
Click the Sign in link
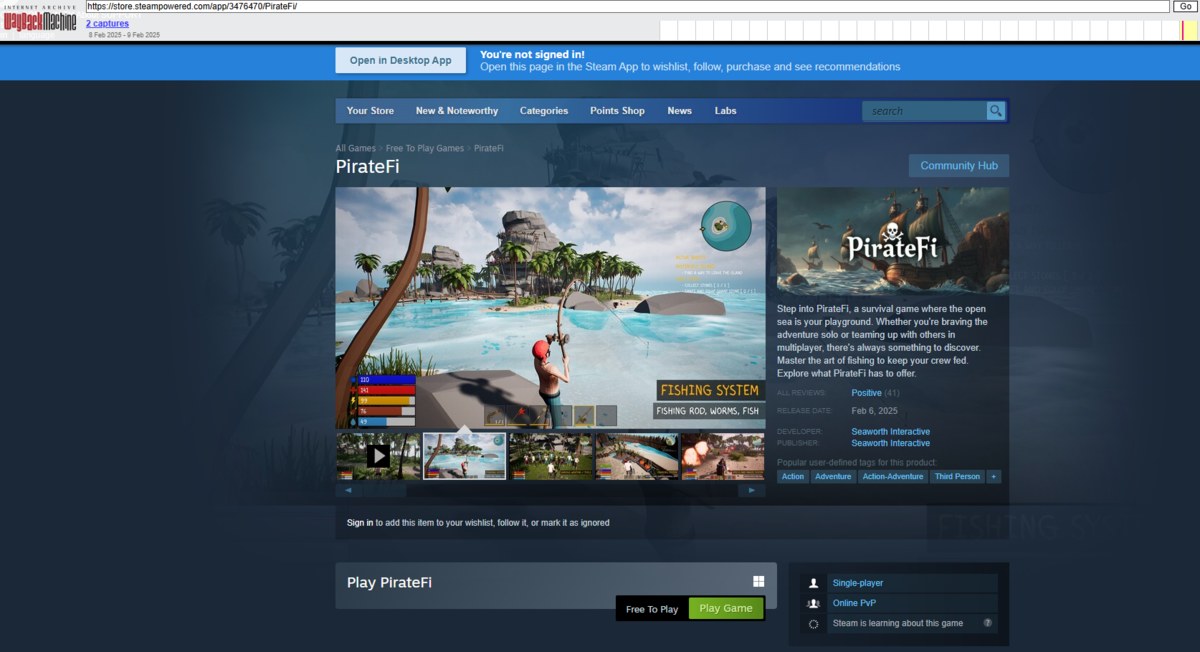360,523
